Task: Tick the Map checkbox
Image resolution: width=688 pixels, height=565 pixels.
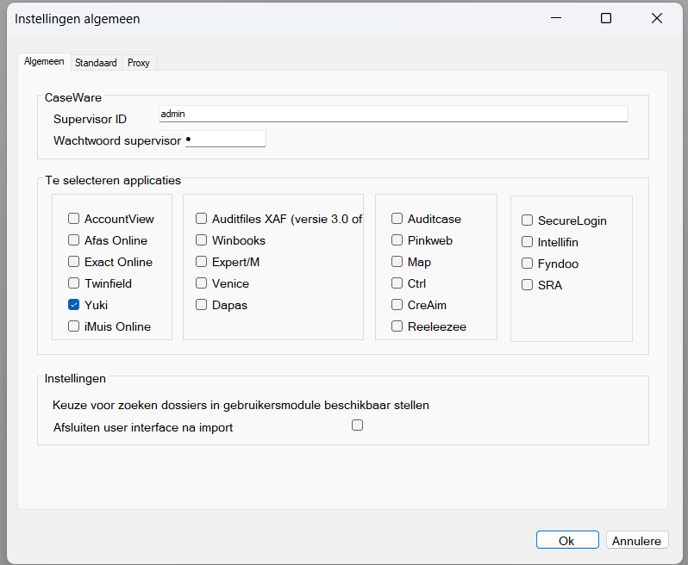Action: tap(397, 261)
